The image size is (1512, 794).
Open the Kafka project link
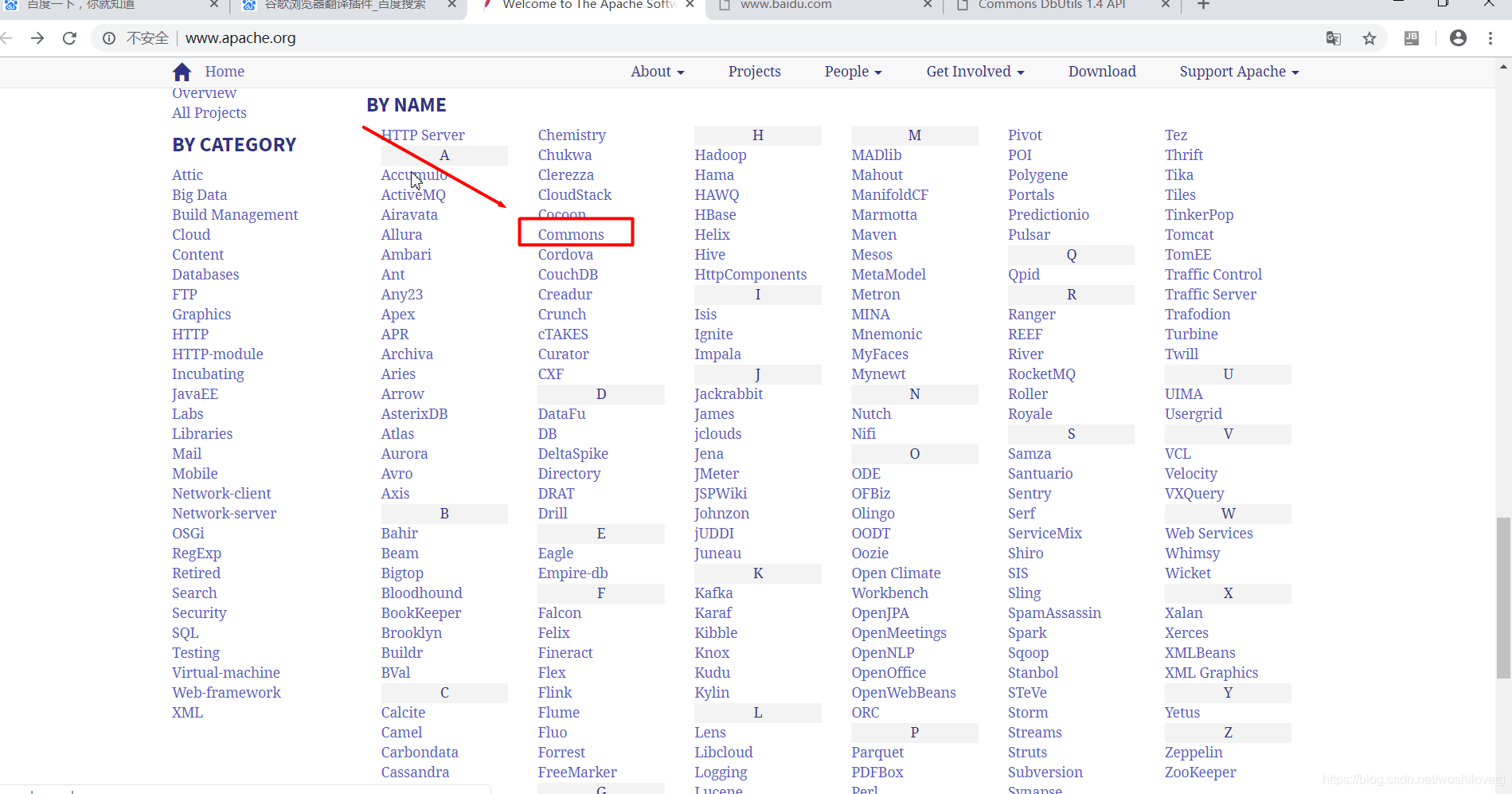pos(713,593)
